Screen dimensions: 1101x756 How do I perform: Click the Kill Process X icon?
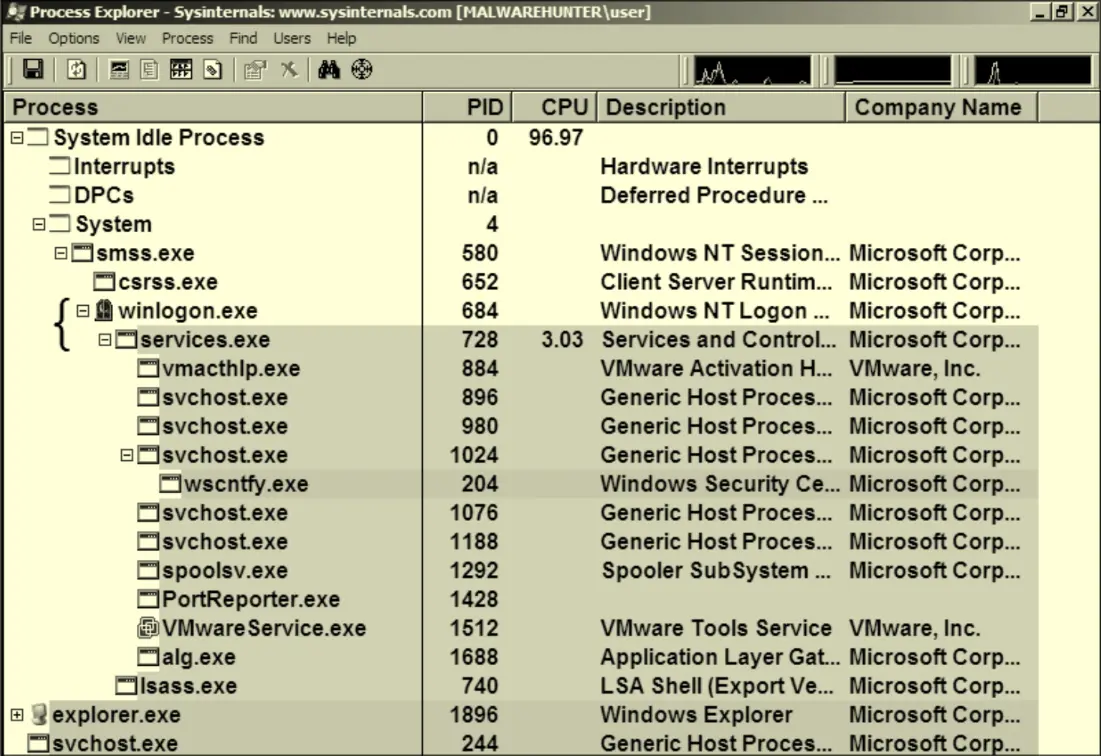289,70
